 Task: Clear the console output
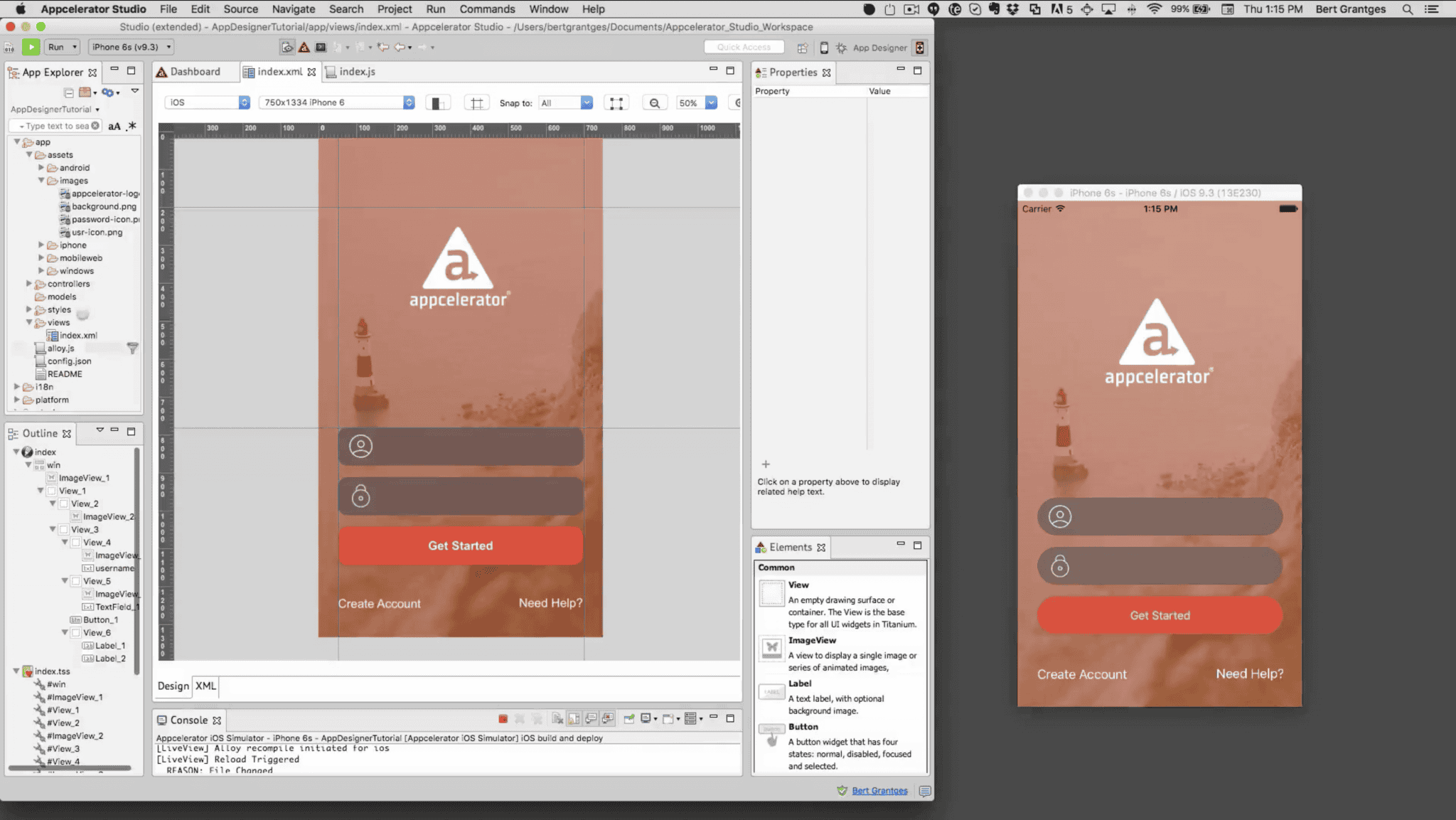coord(557,719)
